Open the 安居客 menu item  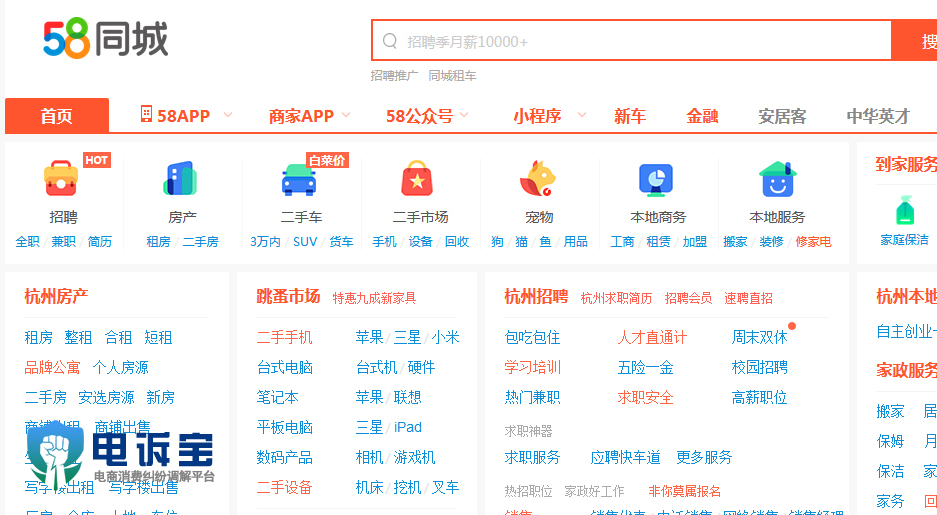click(782, 116)
